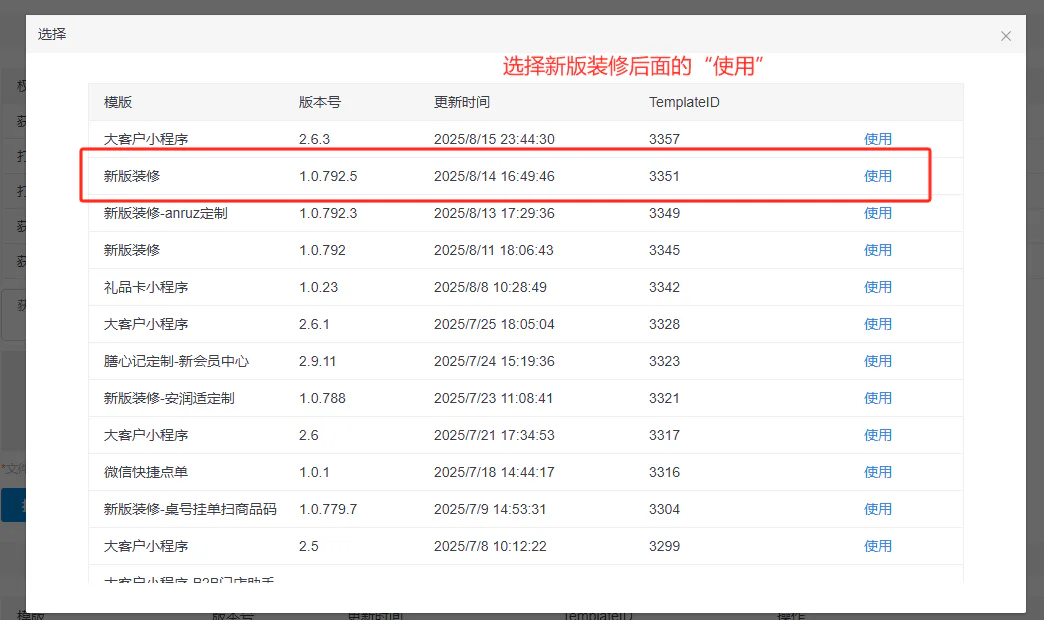This screenshot has height=620, width=1044.
Task: Click 使用 for 新版装修-桌号挂单扫商品码 row
Action: [878, 509]
